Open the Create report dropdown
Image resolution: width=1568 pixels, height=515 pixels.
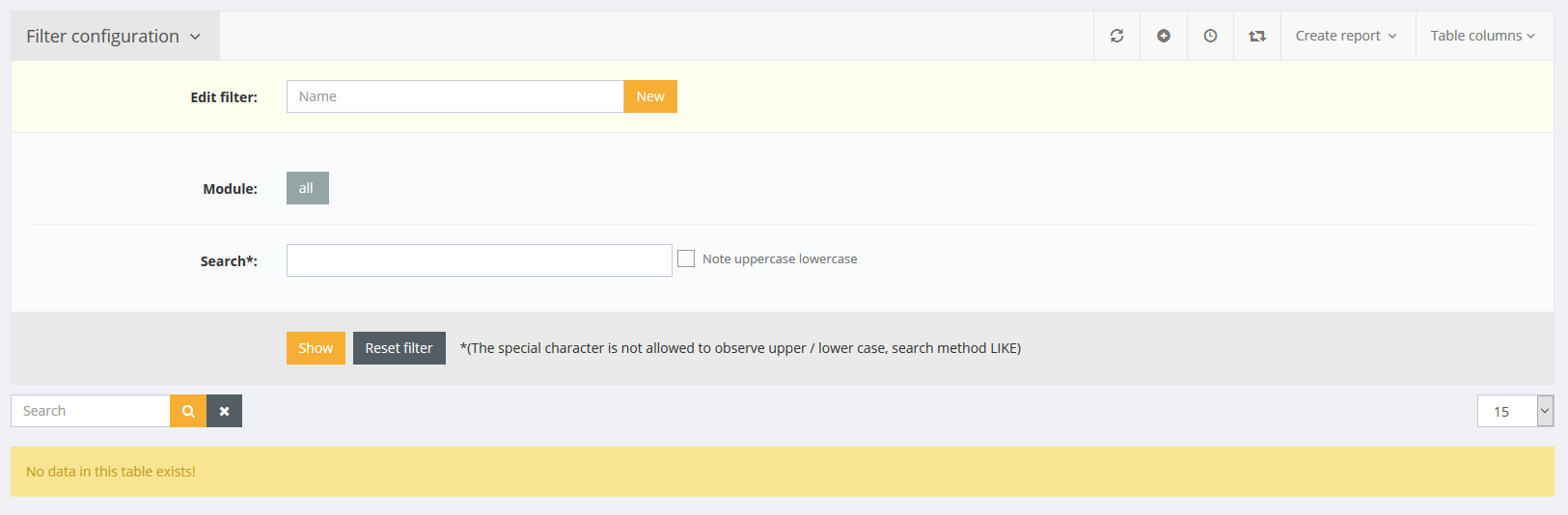pyautogui.click(x=1346, y=36)
